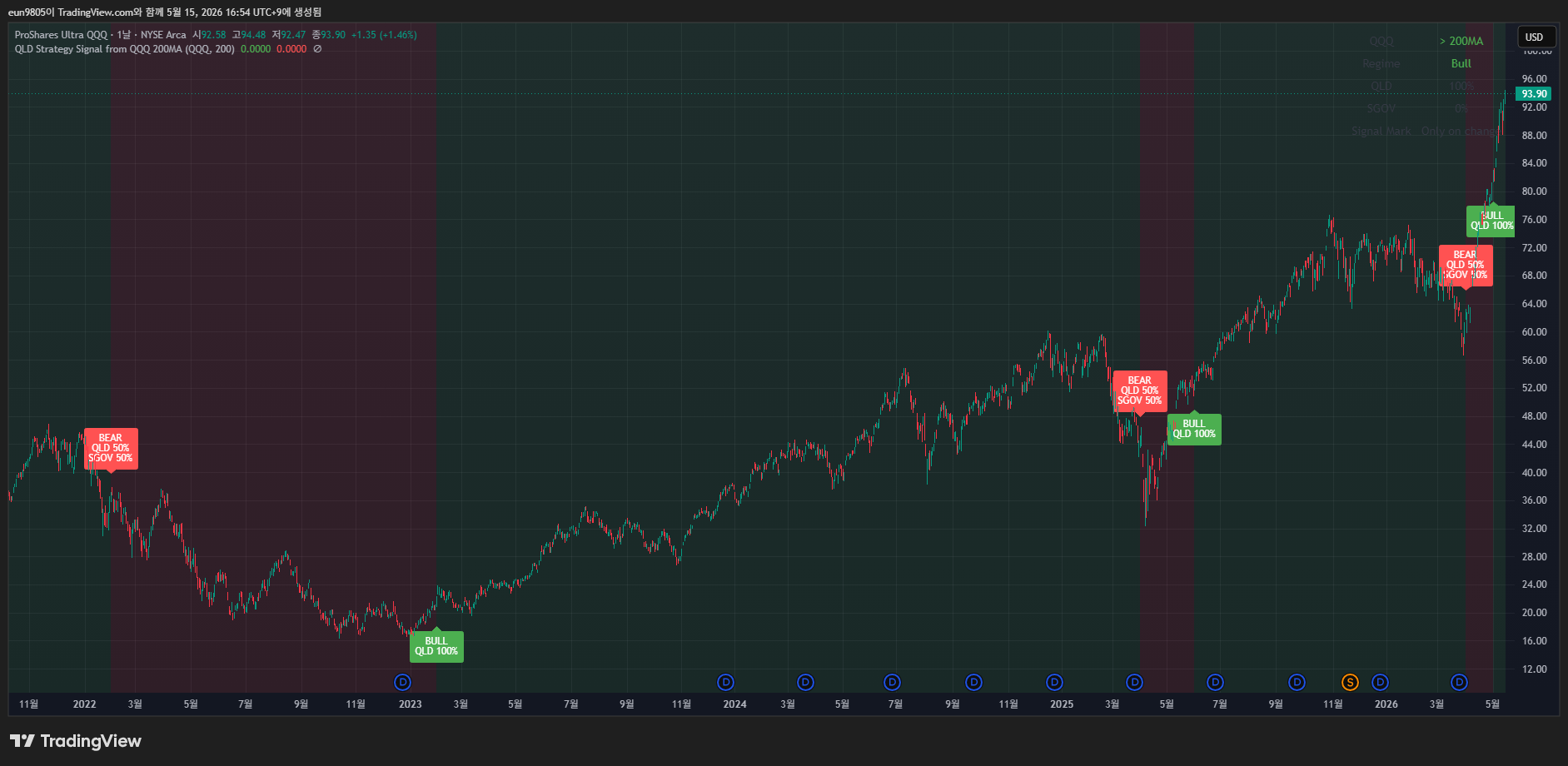Click the red 0.0000 indicator value
The image size is (1568, 766).
pyautogui.click(x=291, y=49)
